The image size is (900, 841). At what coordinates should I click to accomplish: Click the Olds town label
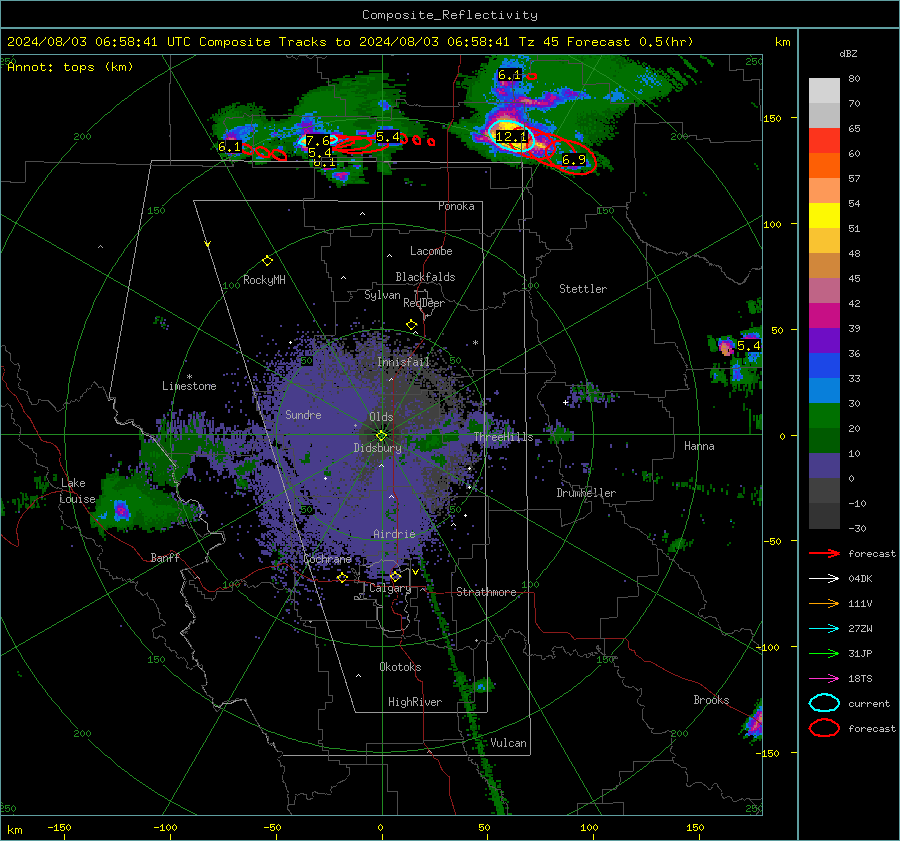click(x=381, y=417)
